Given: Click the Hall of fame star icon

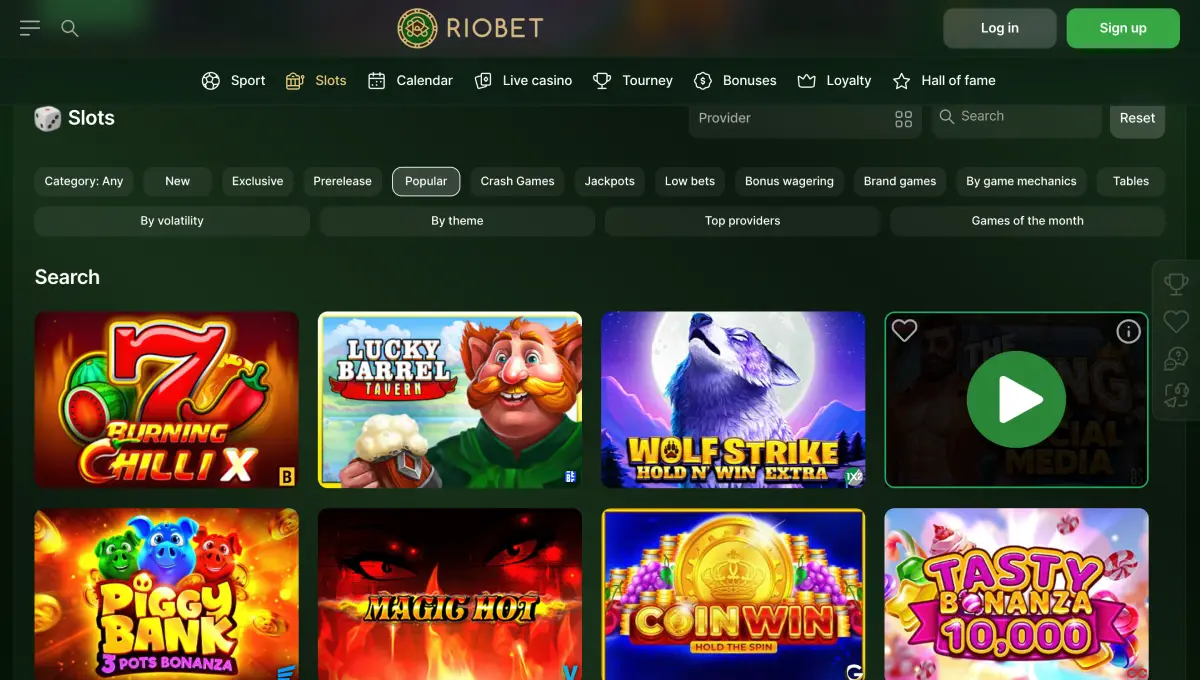Looking at the screenshot, I should [x=901, y=81].
